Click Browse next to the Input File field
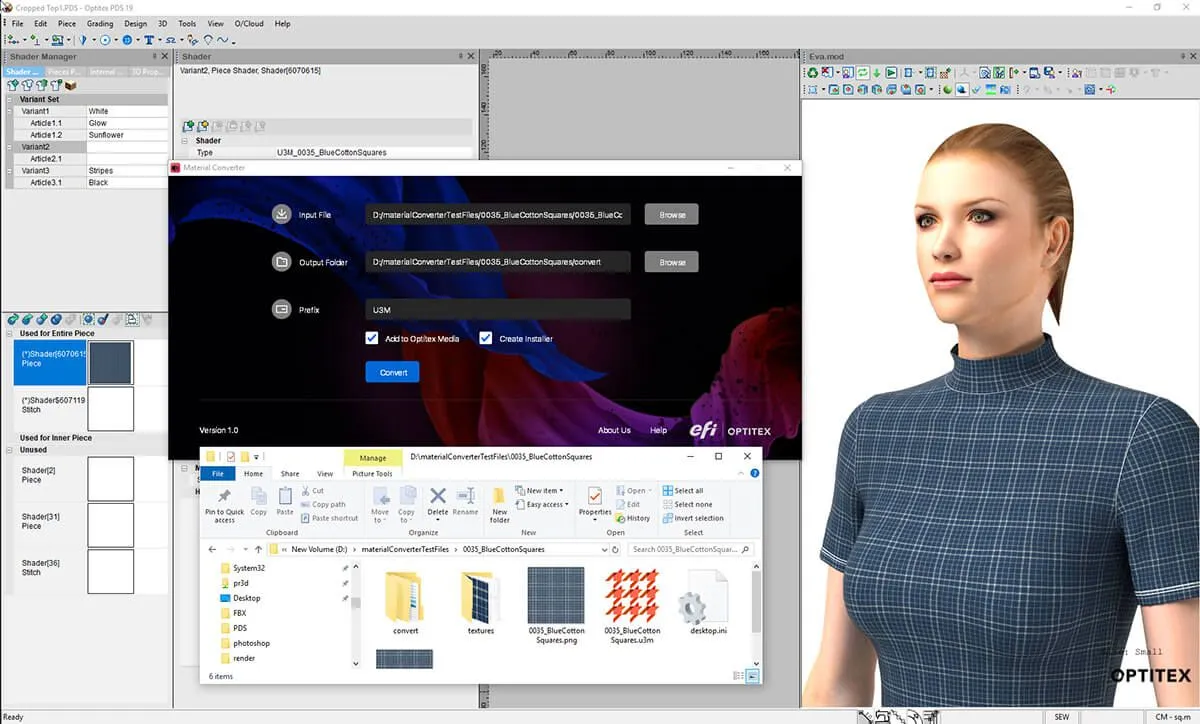 671,214
